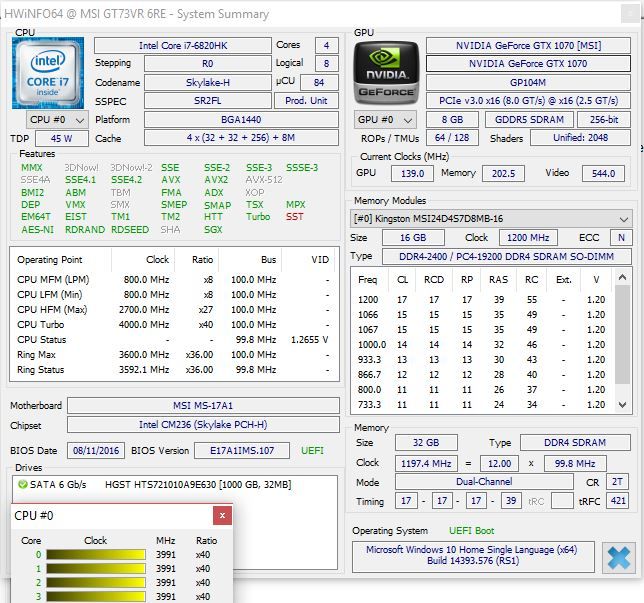Click the Intel Core i7-6820HK name field
Viewport: 644px width, 603px height.
[183, 46]
